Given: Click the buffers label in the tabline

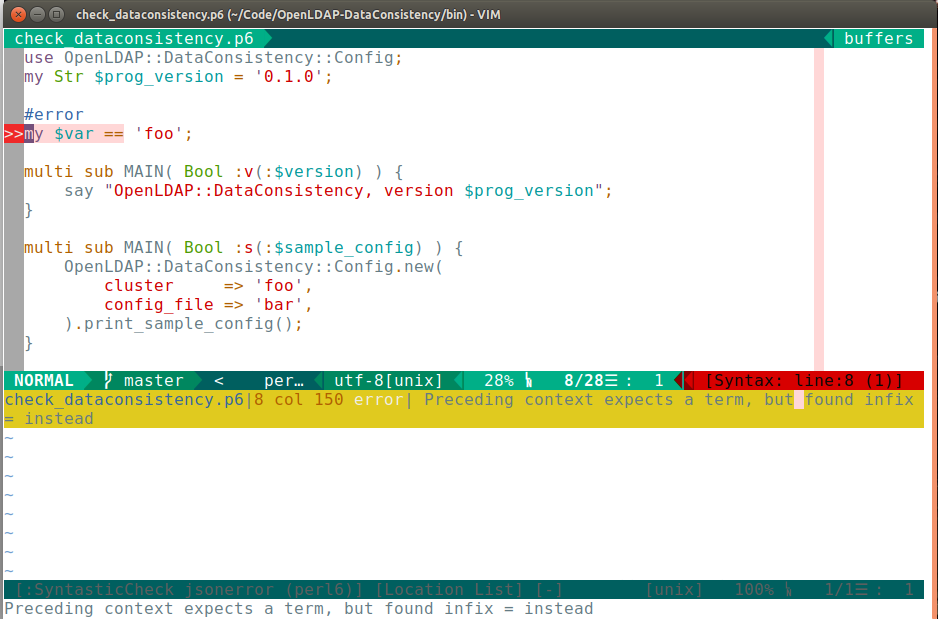Looking at the screenshot, I should point(878,39).
